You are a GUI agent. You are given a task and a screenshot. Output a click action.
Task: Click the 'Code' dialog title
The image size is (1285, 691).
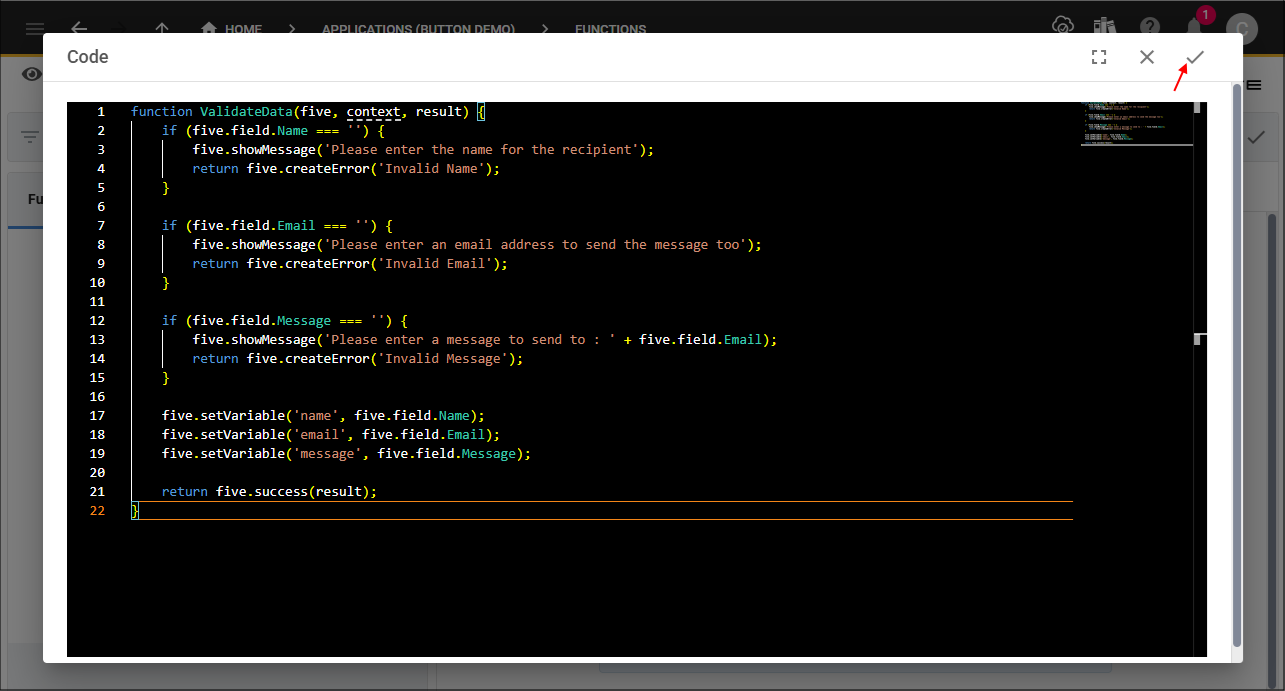click(x=88, y=57)
